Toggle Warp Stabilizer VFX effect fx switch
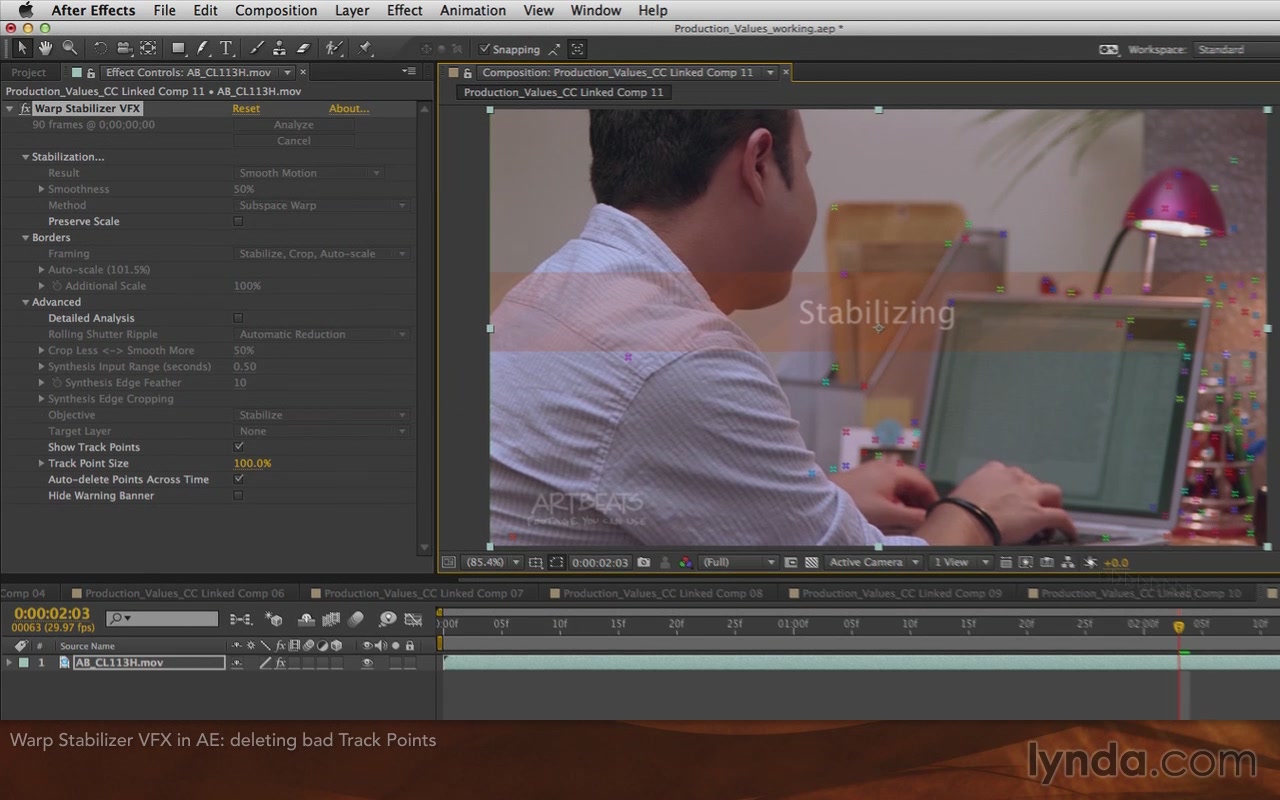The height and width of the screenshot is (800, 1280). (25, 108)
